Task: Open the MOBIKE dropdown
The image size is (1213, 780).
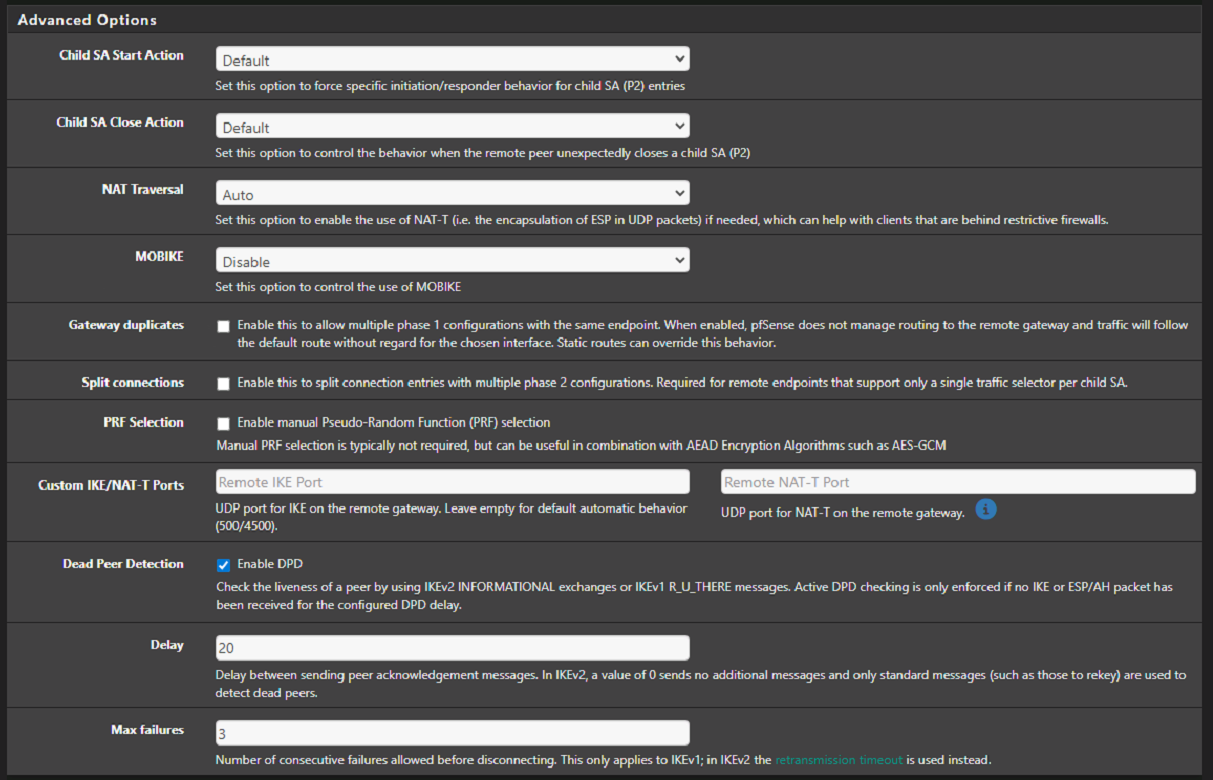Action: 452,261
